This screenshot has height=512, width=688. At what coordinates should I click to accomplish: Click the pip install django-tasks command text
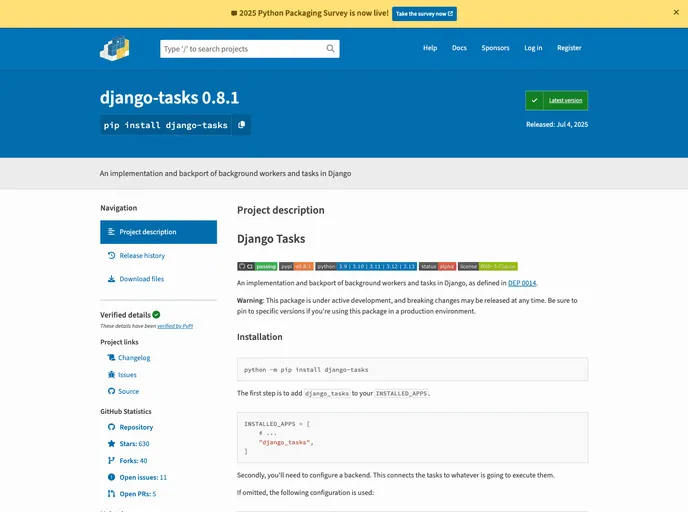[x=165, y=125]
